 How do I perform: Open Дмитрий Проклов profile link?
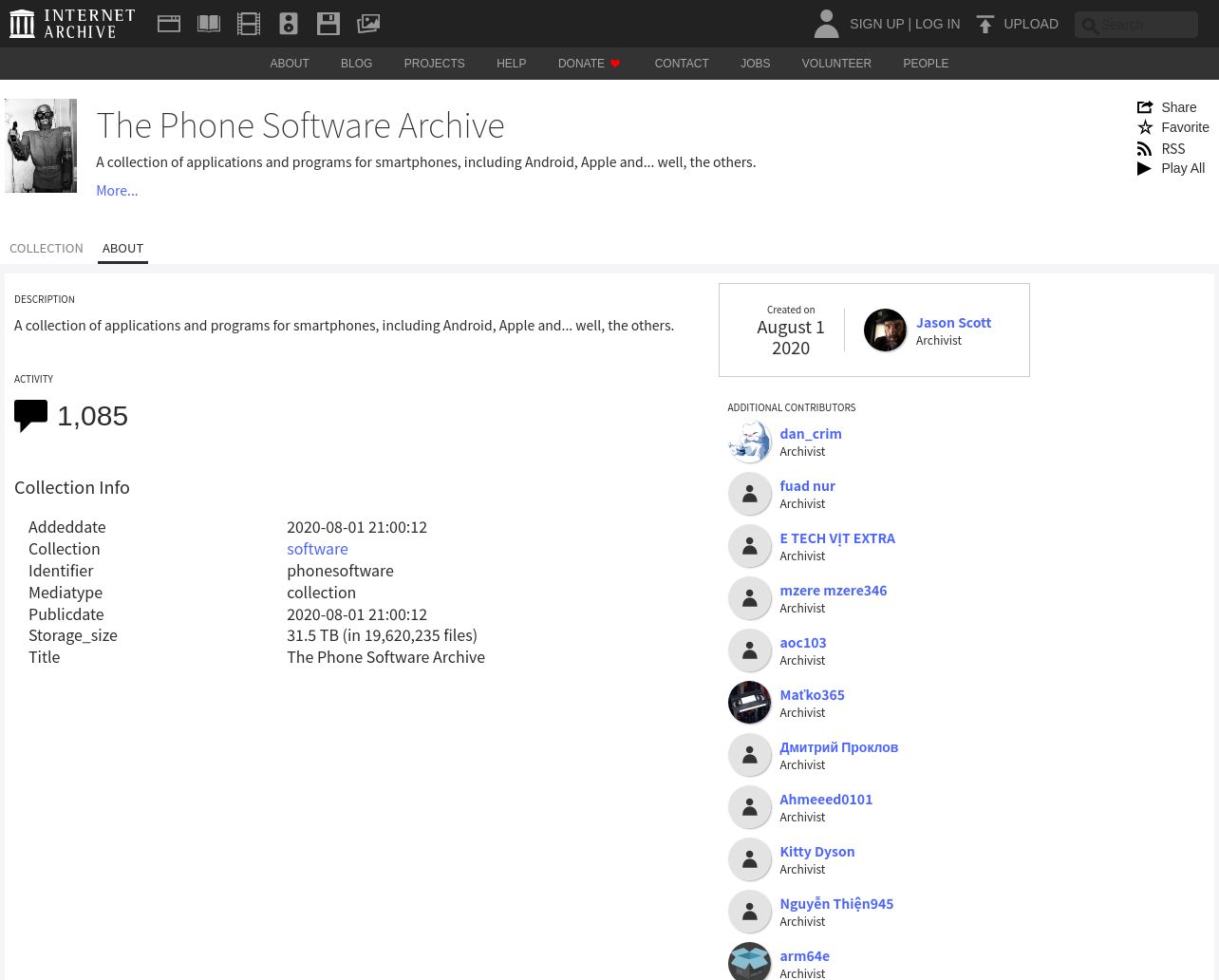click(839, 747)
